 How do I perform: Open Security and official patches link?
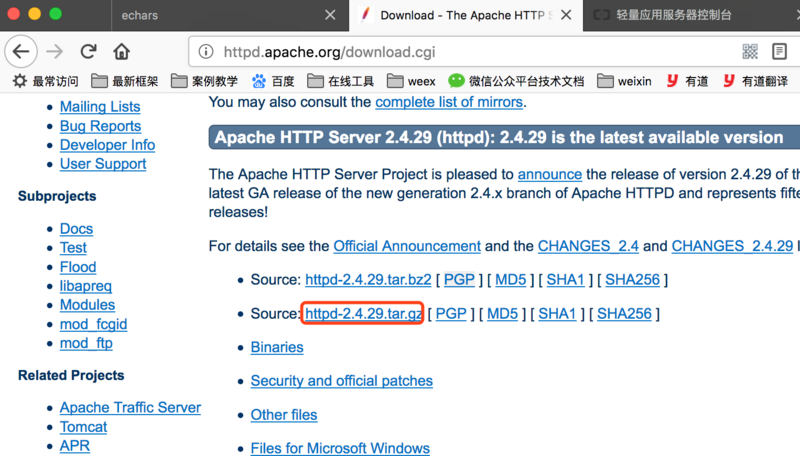[341, 381]
